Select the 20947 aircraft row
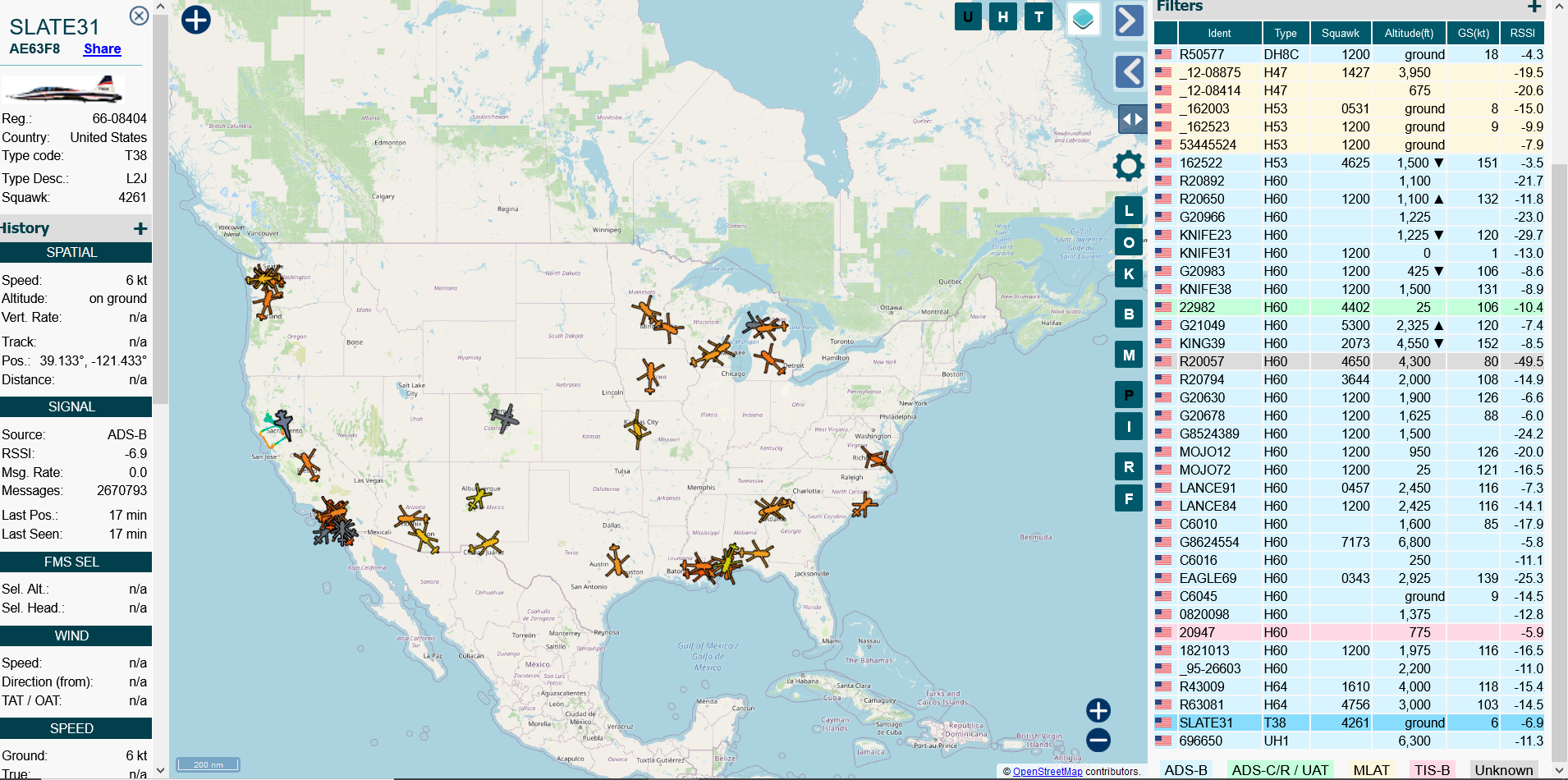 [x=1349, y=632]
